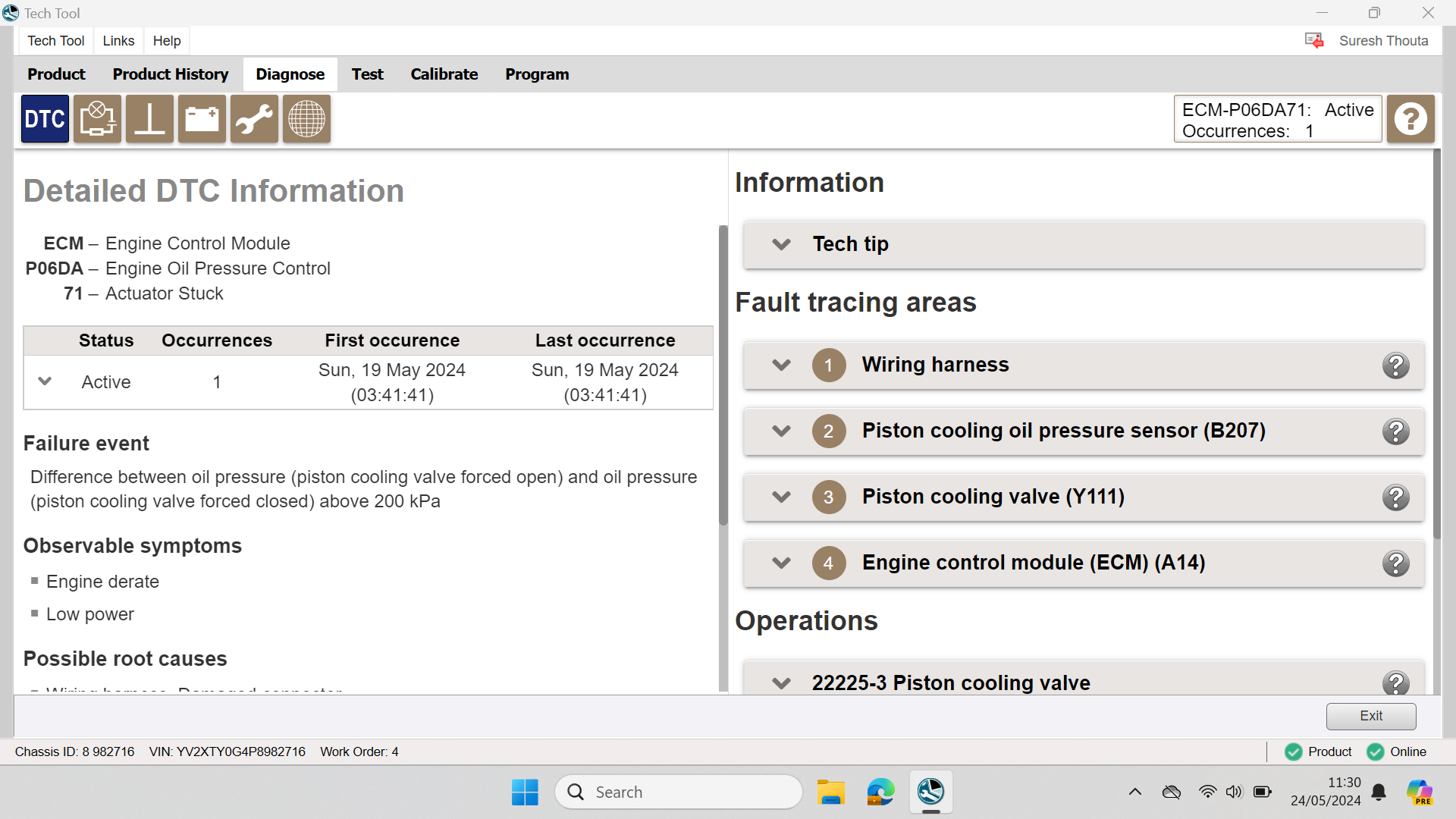Expand Engine control module (ECM) (A14)
Viewport: 1456px width, 819px height.
click(781, 563)
